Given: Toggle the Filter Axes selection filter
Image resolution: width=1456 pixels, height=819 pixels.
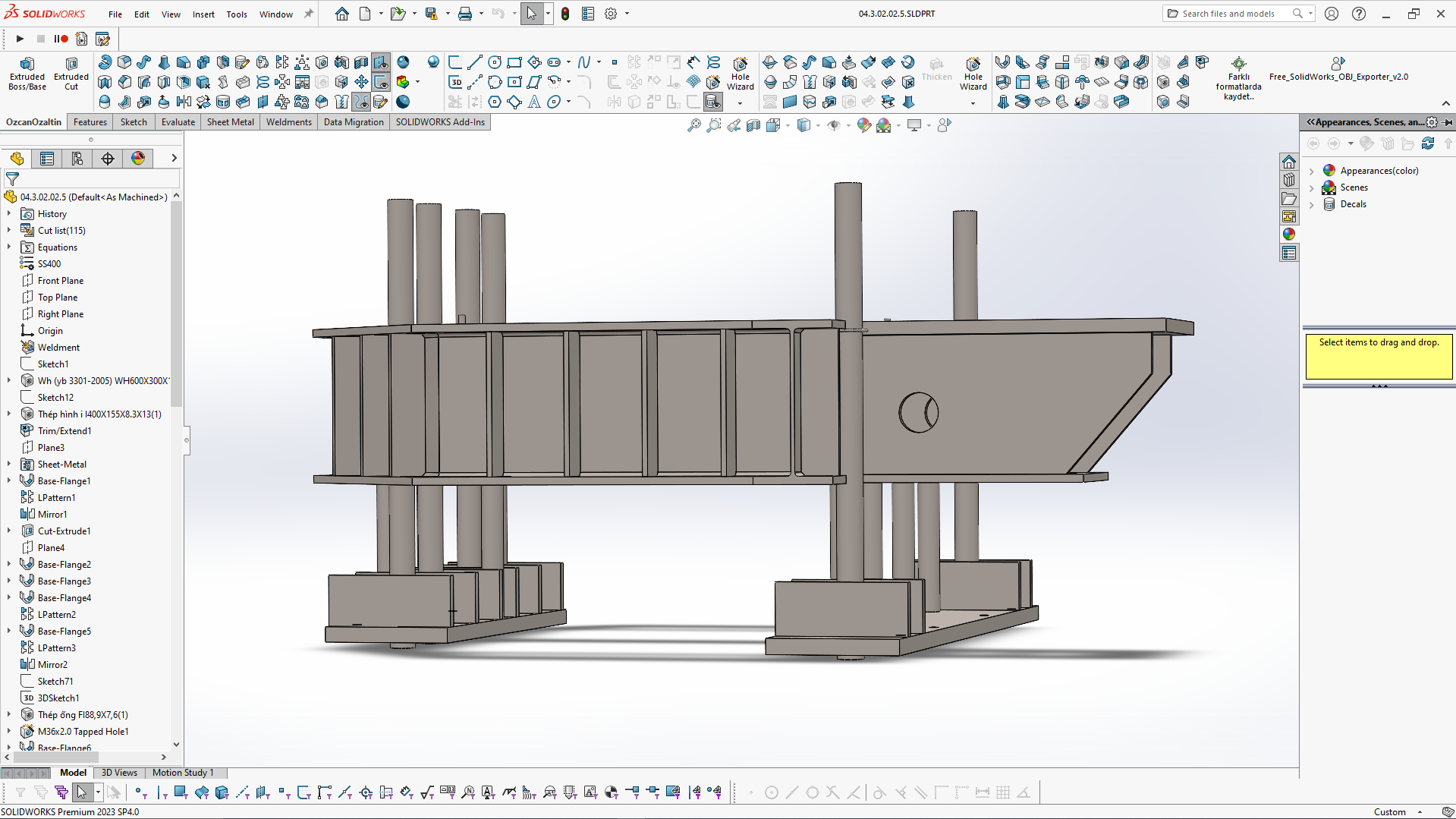Looking at the screenshot, I should [243, 792].
